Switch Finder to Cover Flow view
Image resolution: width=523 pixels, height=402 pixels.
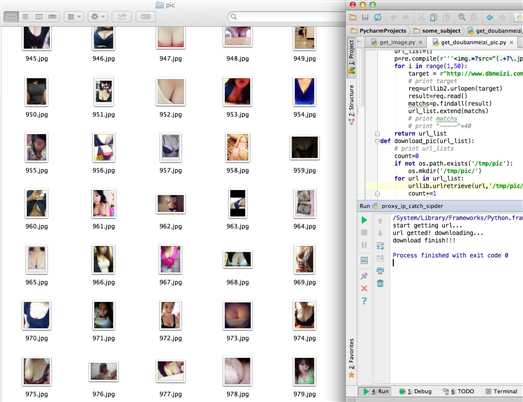(x=52, y=16)
